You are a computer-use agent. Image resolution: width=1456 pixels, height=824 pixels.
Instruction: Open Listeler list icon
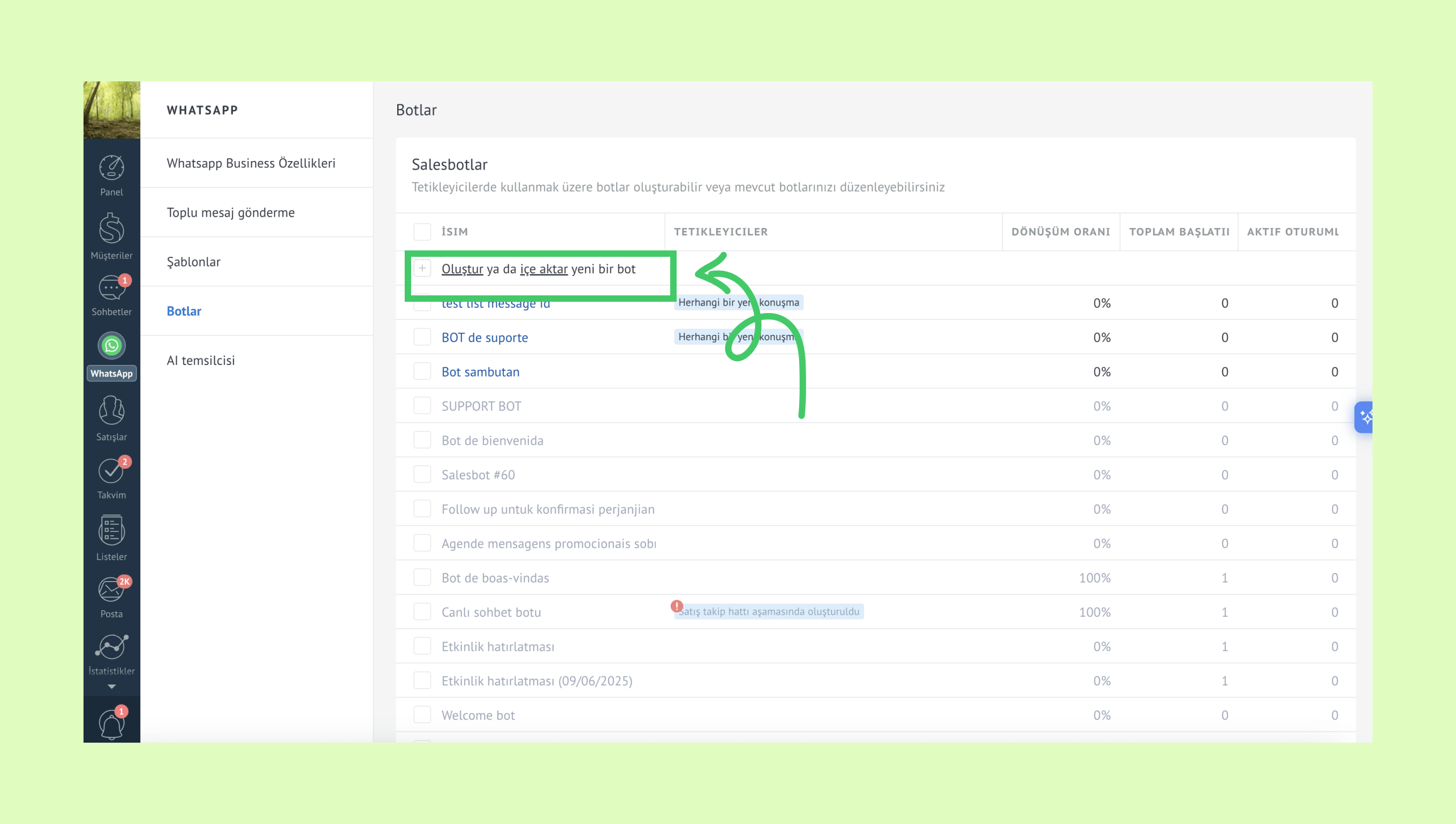point(111,530)
